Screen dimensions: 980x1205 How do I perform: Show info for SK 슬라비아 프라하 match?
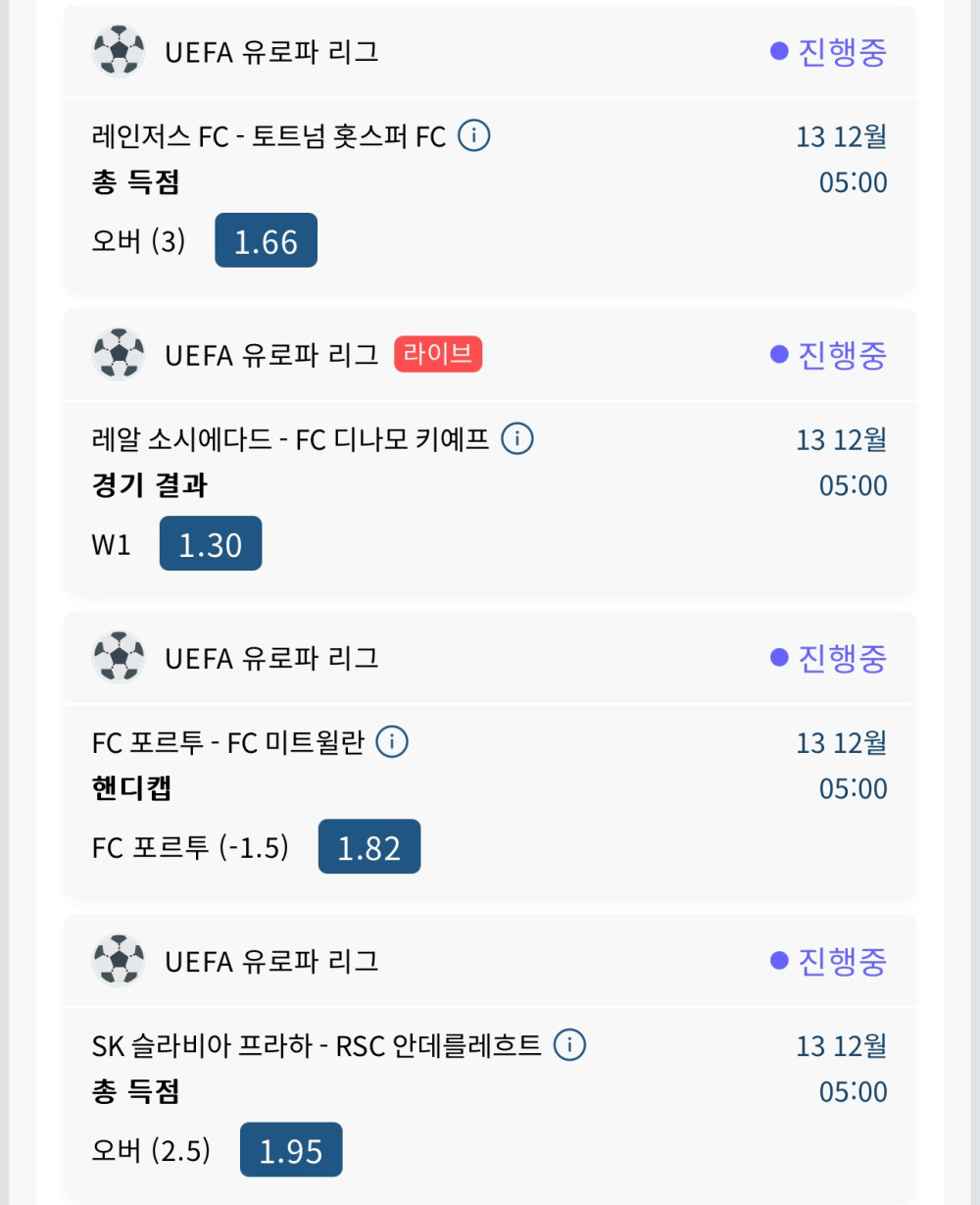(569, 1045)
